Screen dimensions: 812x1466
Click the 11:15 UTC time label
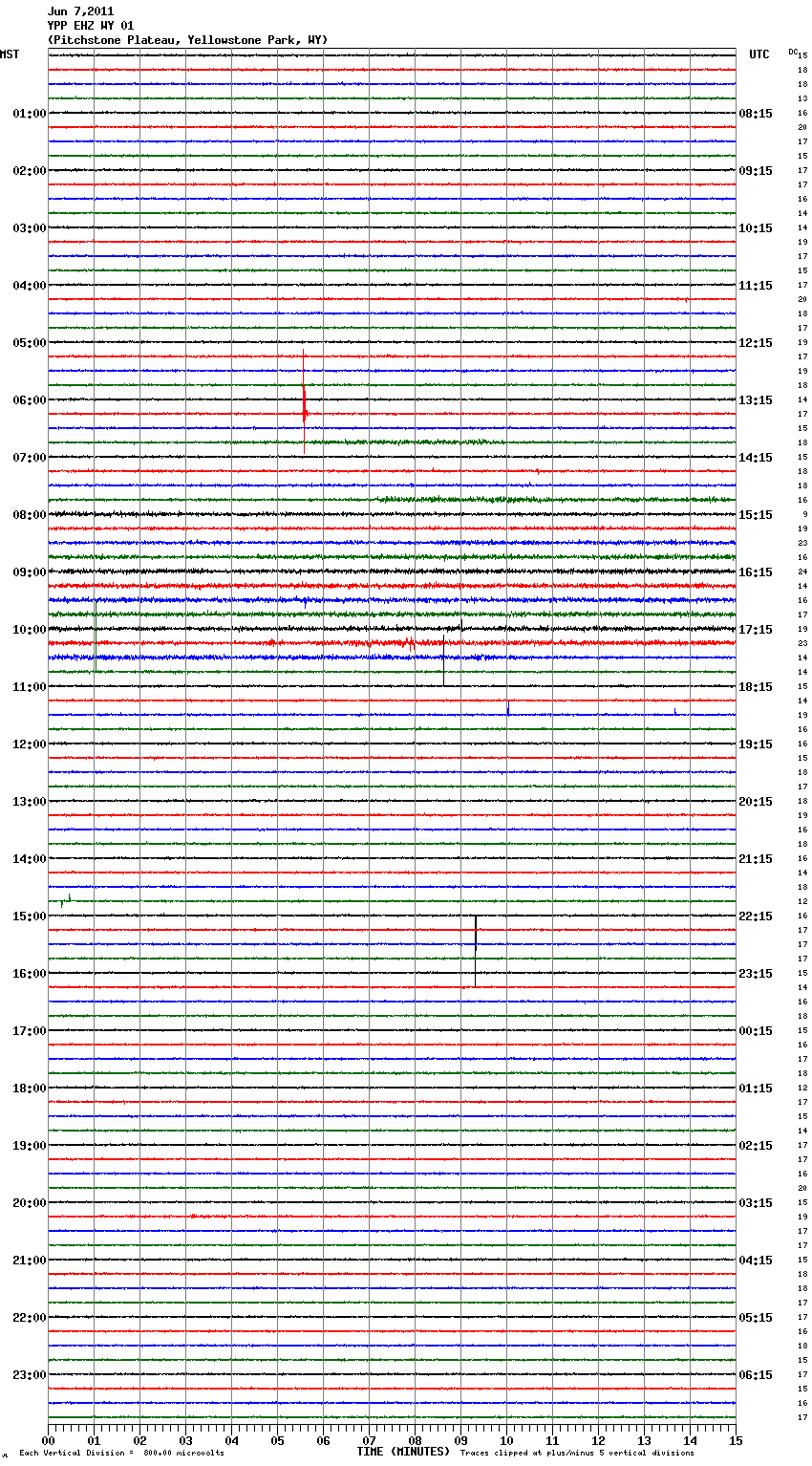click(756, 286)
